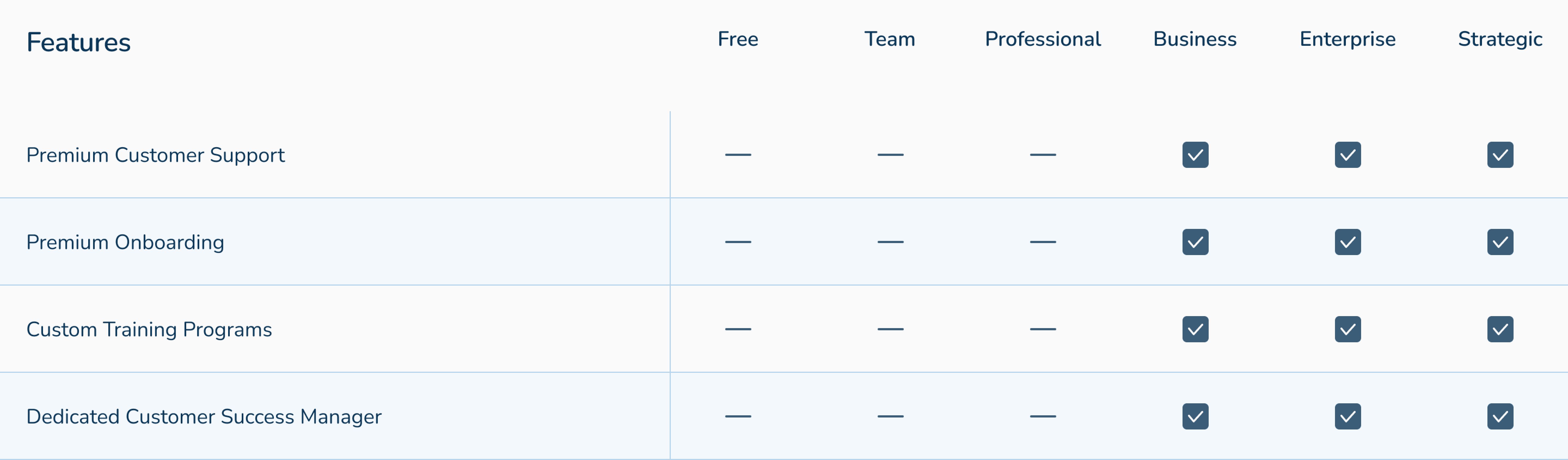Click the Enterprise plan header
This screenshot has width=1568, height=460.
(x=1348, y=39)
